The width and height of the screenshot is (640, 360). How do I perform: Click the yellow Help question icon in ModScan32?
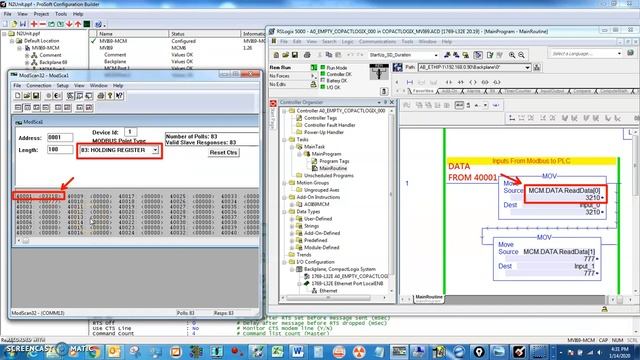[110, 96]
